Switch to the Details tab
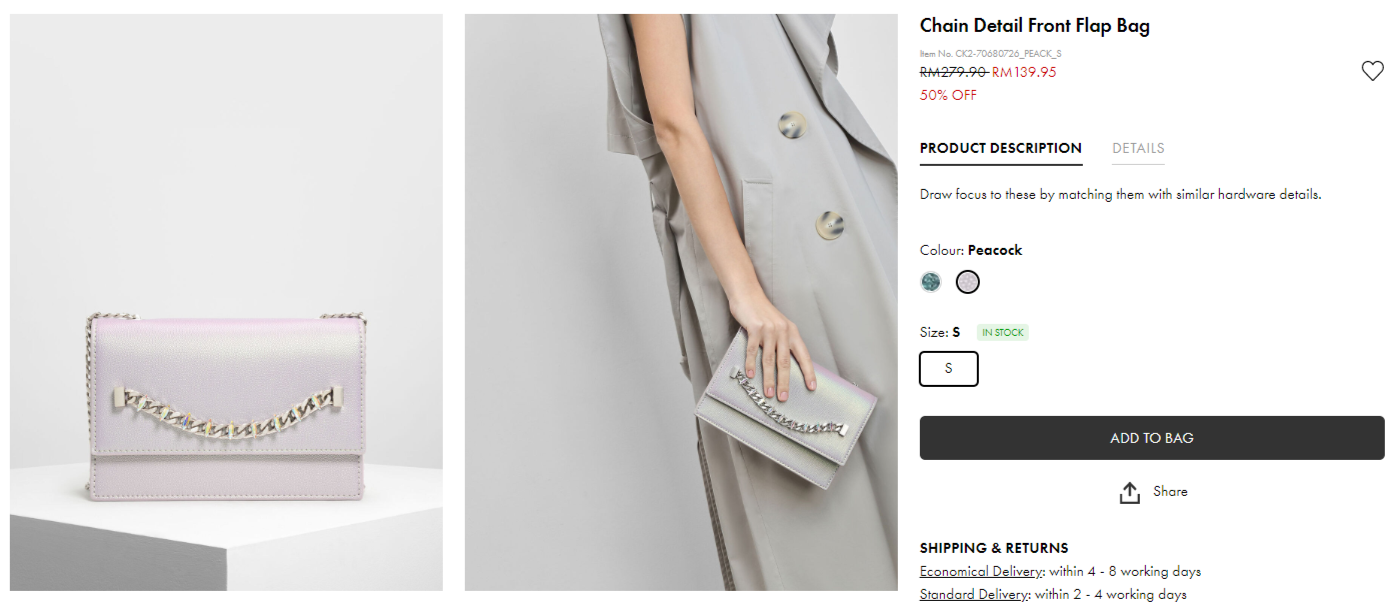 click(1138, 148)
